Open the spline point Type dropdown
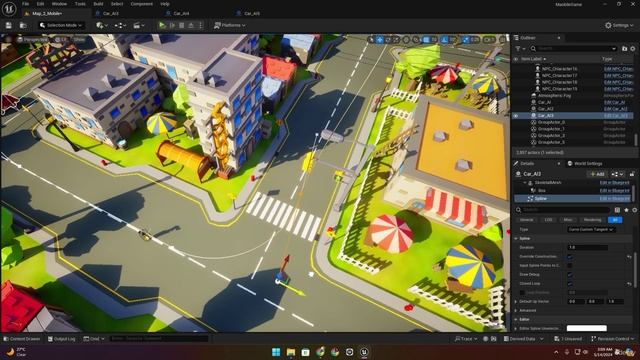 click(591, 229)
